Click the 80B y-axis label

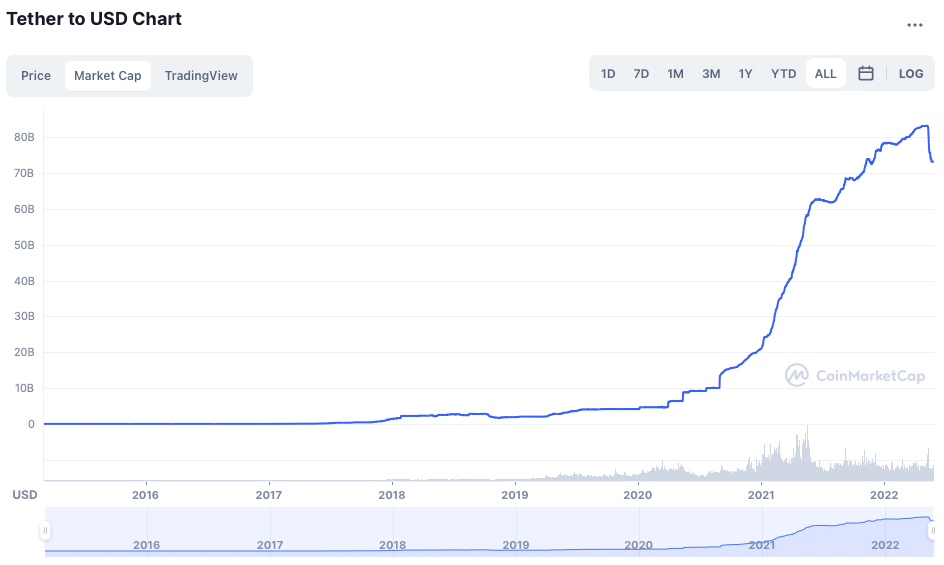pos(24,137)
